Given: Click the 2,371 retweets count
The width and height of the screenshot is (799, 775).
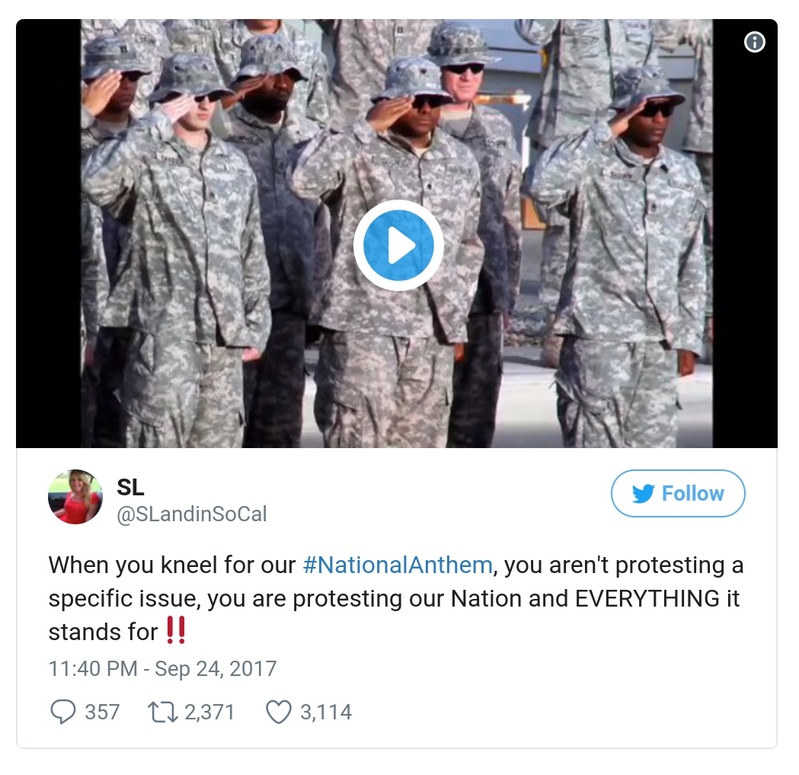Looking at the screenshot, I should coord(210,712).
